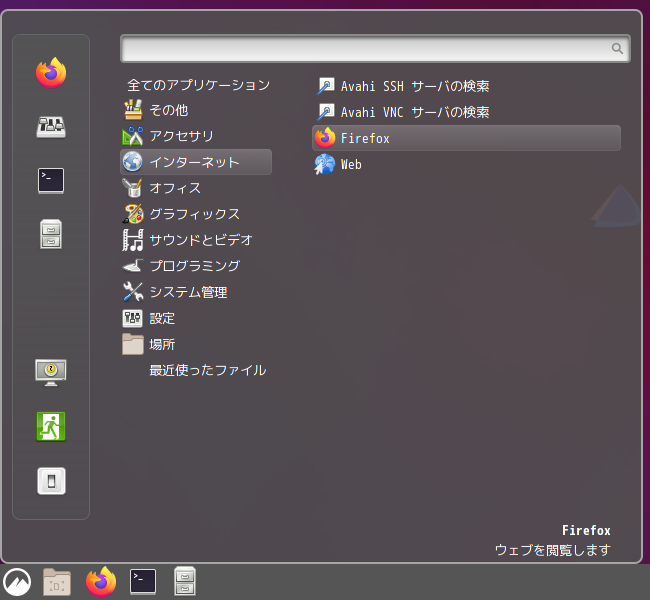The width and height of the screenshot is (650, 600).
Task: Click the オフィス pen cup icon
Action: tap(133, 188)
